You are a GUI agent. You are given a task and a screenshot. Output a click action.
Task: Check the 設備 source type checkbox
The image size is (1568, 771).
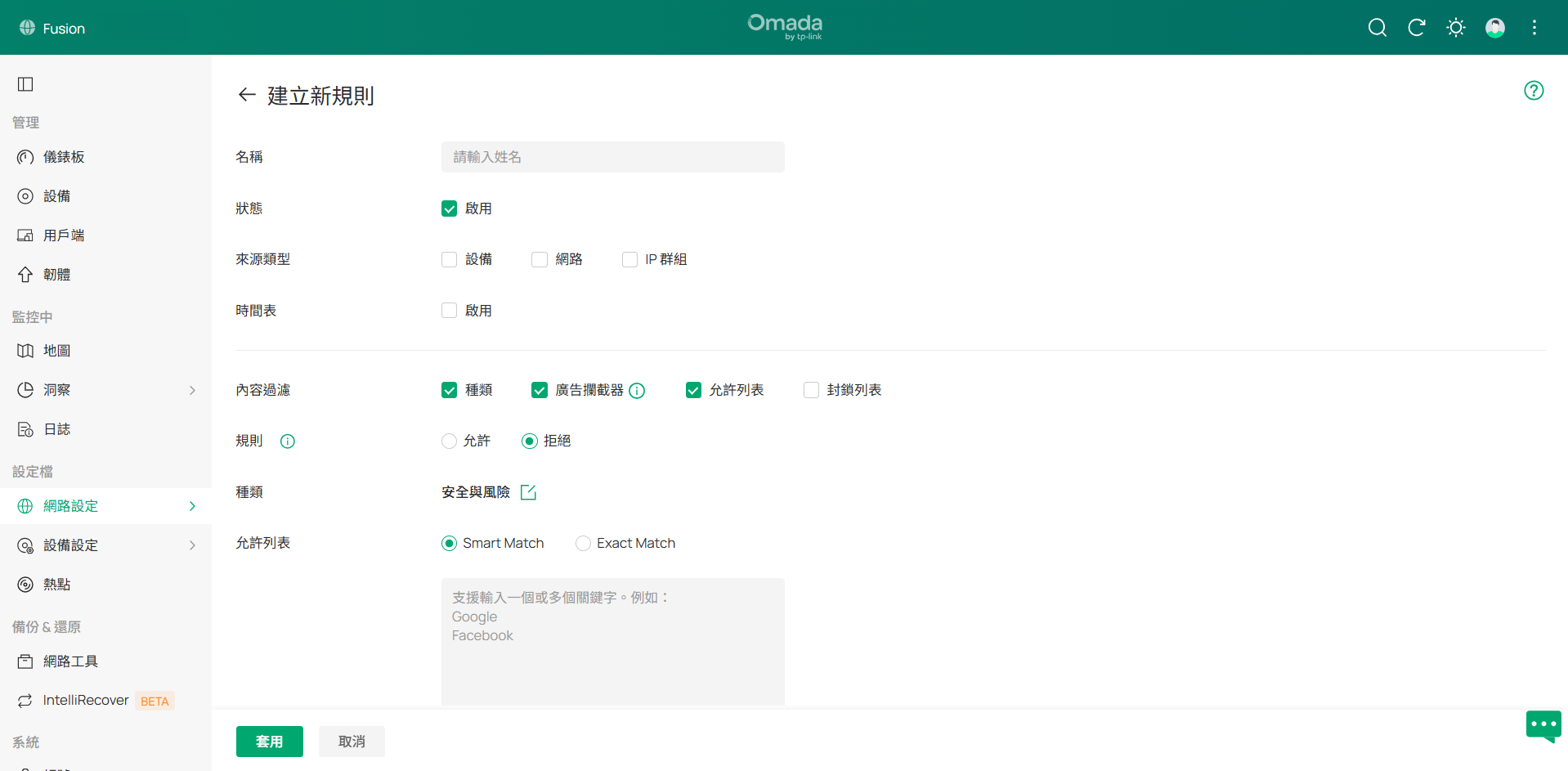(x=449, y=259)
